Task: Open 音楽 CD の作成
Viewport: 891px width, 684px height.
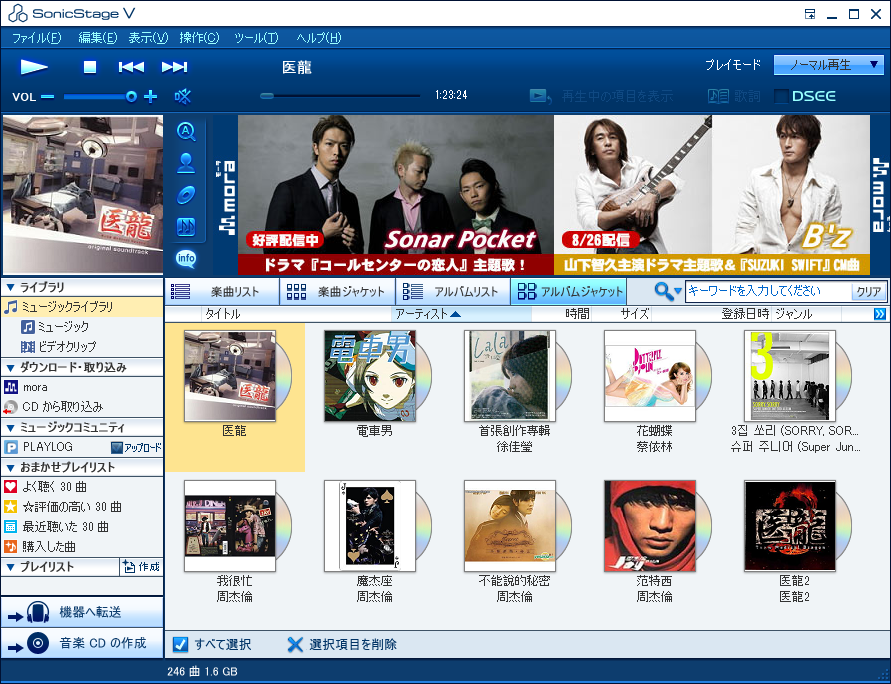Action: 82,643
